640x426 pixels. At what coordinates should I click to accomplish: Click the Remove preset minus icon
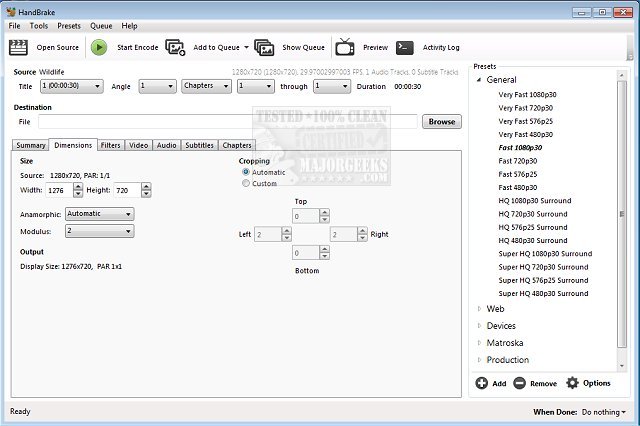520,383
